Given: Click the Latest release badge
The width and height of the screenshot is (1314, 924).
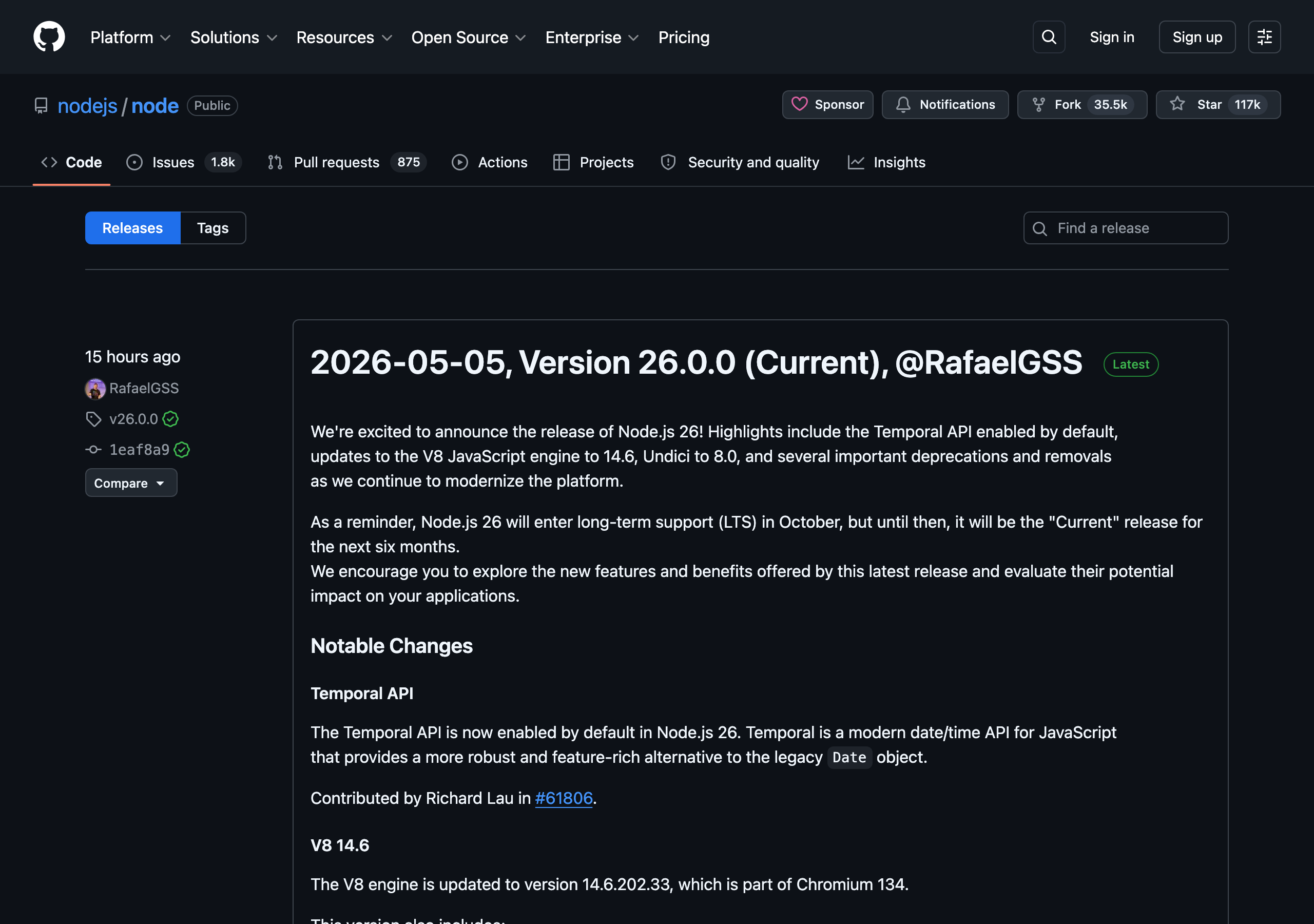Looking at the screenshot, I should tap(1131, 364).
